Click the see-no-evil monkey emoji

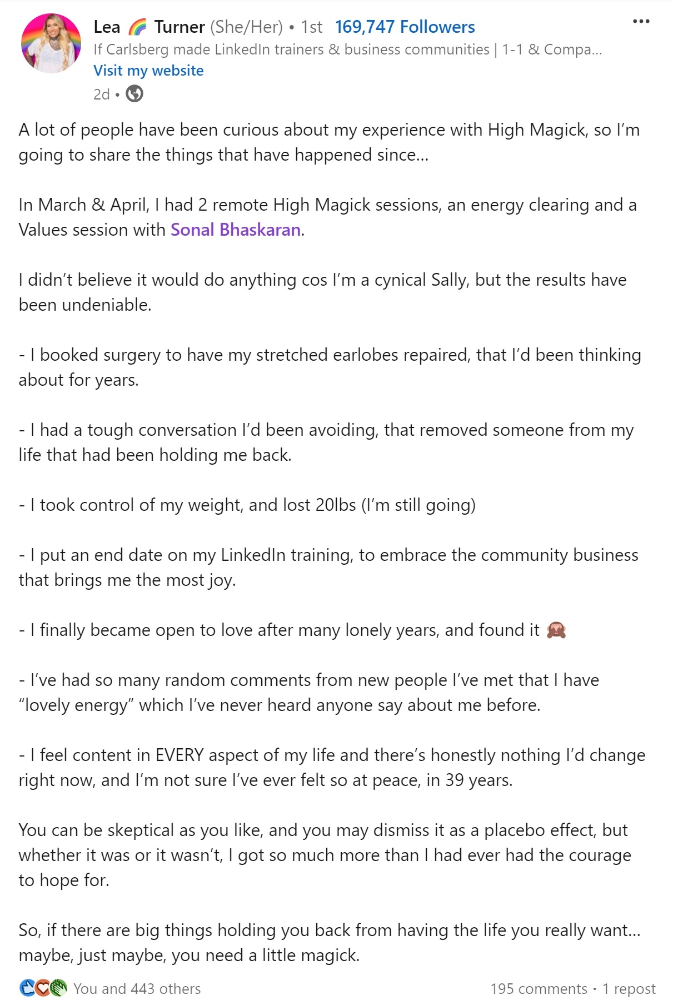coord(556,631)
